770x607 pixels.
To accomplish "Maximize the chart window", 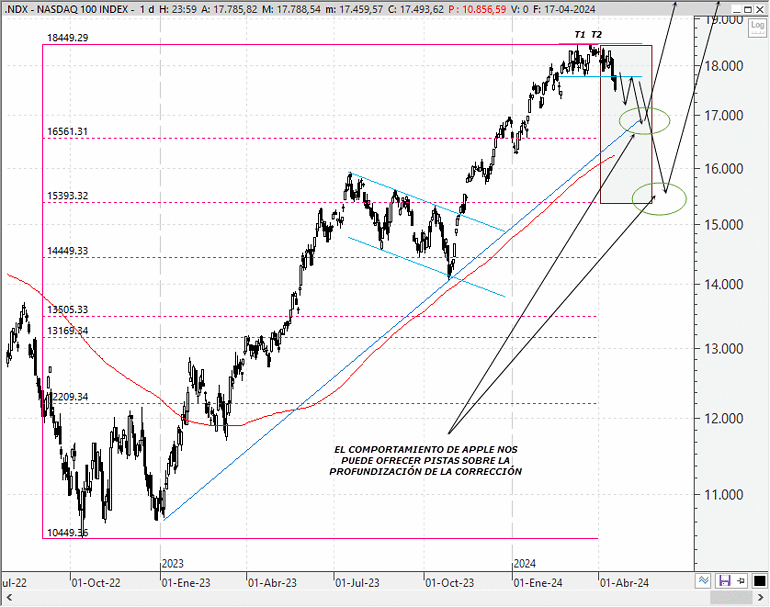I will 747,9.
